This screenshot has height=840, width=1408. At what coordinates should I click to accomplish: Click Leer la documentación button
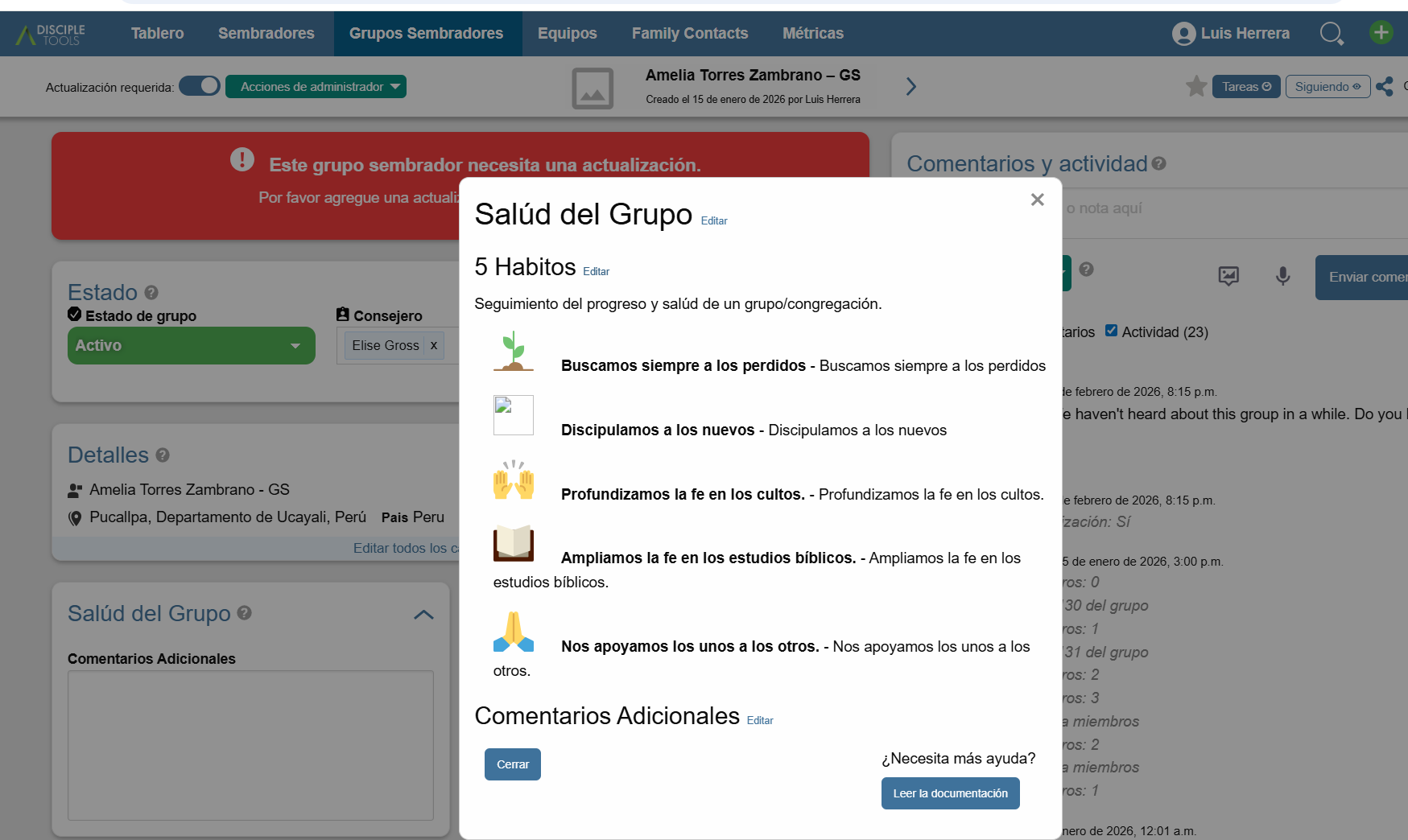[950, 793]
